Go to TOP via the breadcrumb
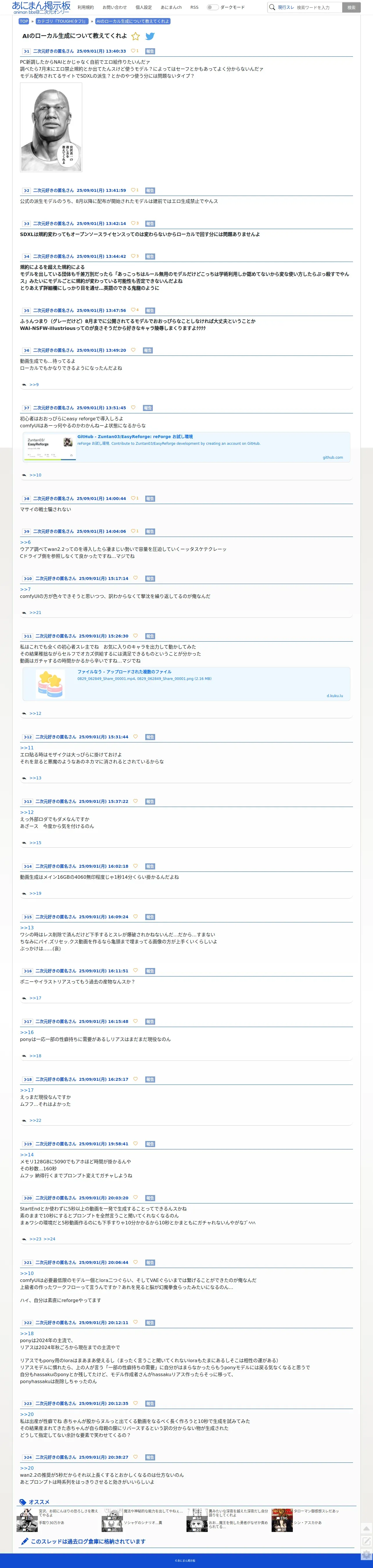The width and height of the screenshot is (373, 1568). tap(24, 21)
